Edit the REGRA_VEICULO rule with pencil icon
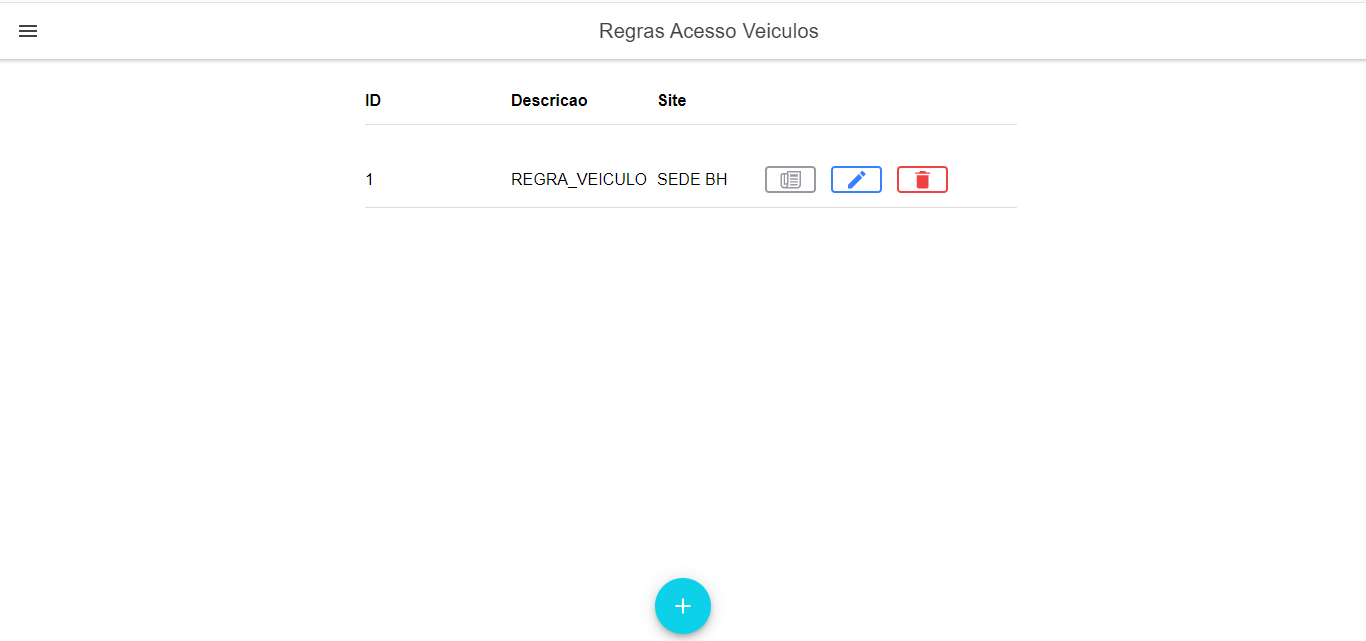 (x=856, y=180)
